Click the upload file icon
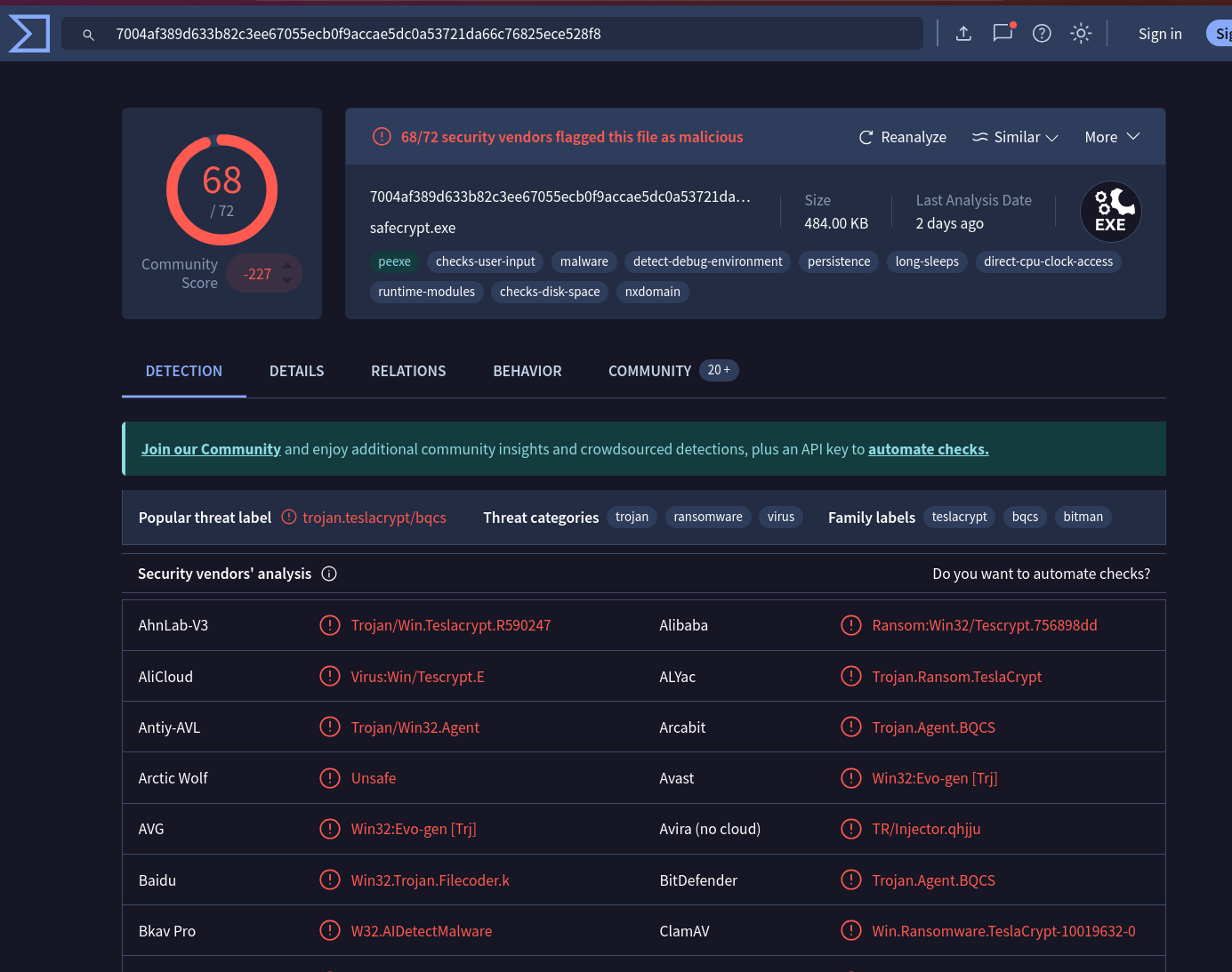This screenshot has width=1232, height=972. click(963, 34)
